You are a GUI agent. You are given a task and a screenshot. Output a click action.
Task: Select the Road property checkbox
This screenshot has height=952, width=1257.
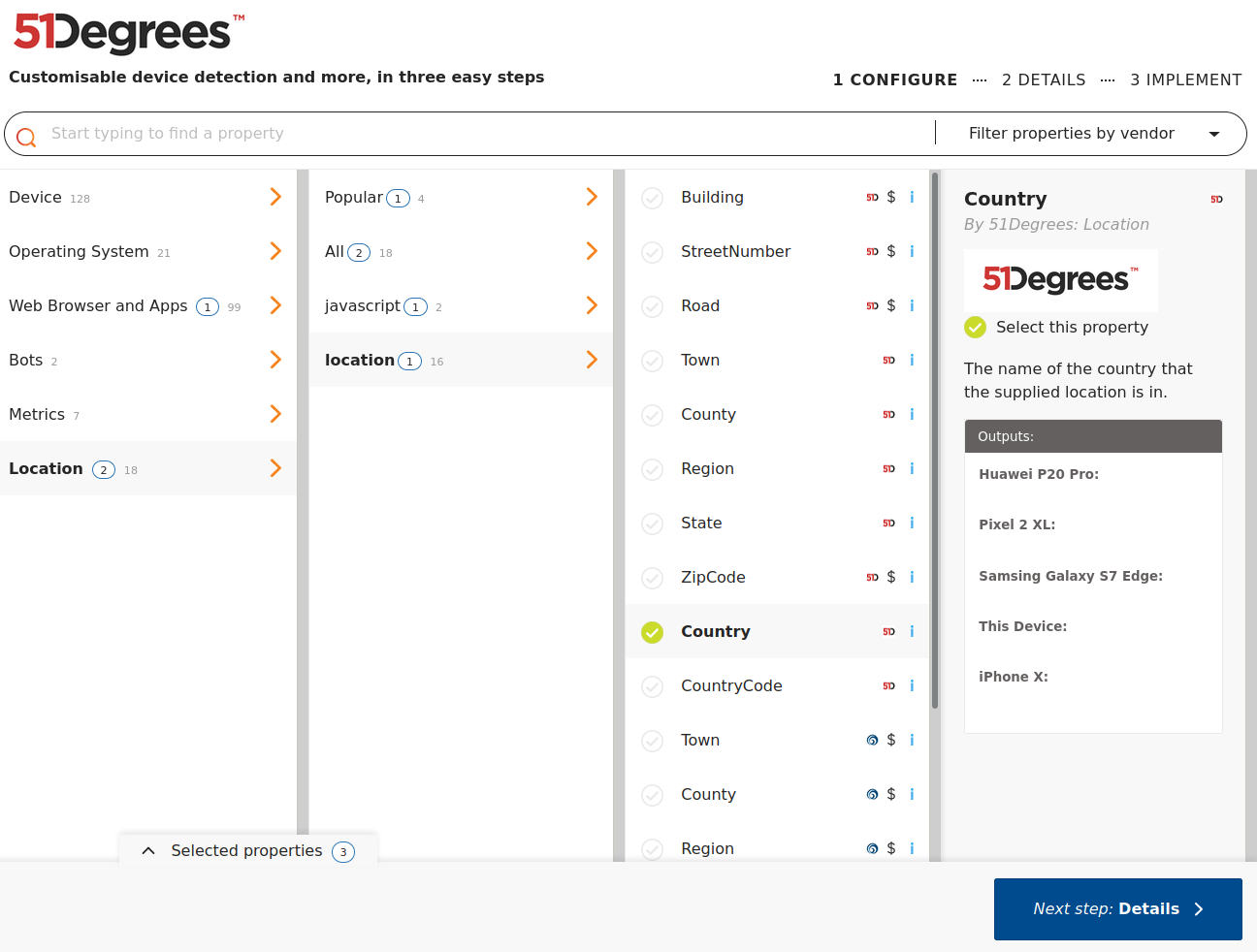pos(653,306)
